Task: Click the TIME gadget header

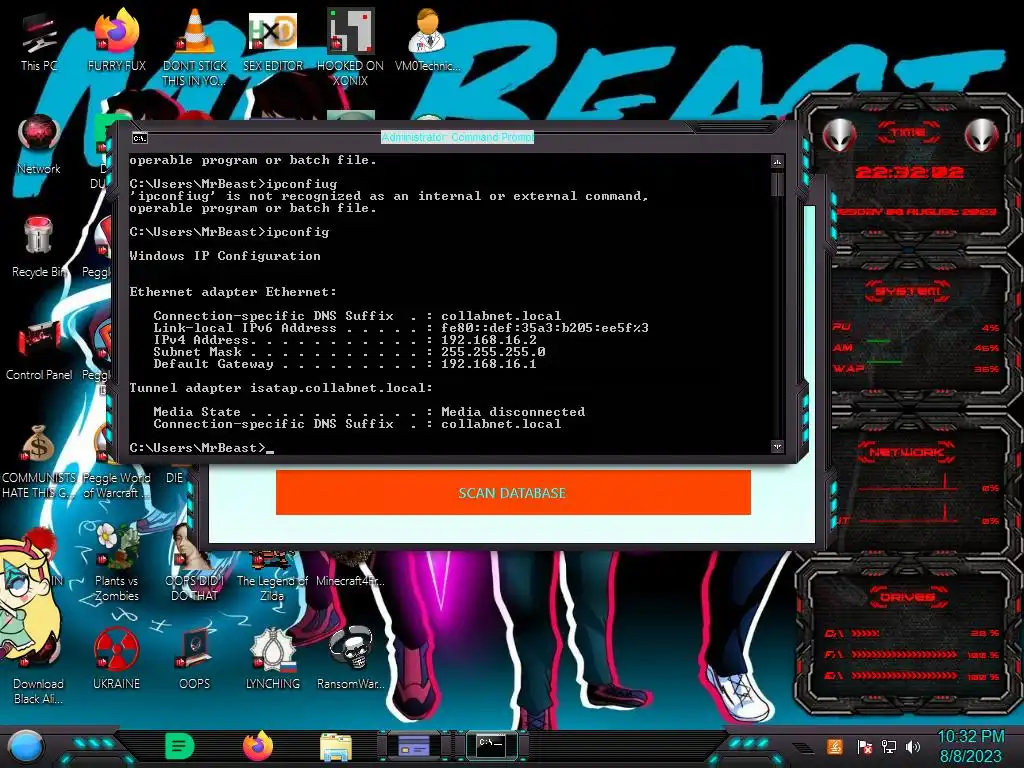Action: tap(908, 133)
